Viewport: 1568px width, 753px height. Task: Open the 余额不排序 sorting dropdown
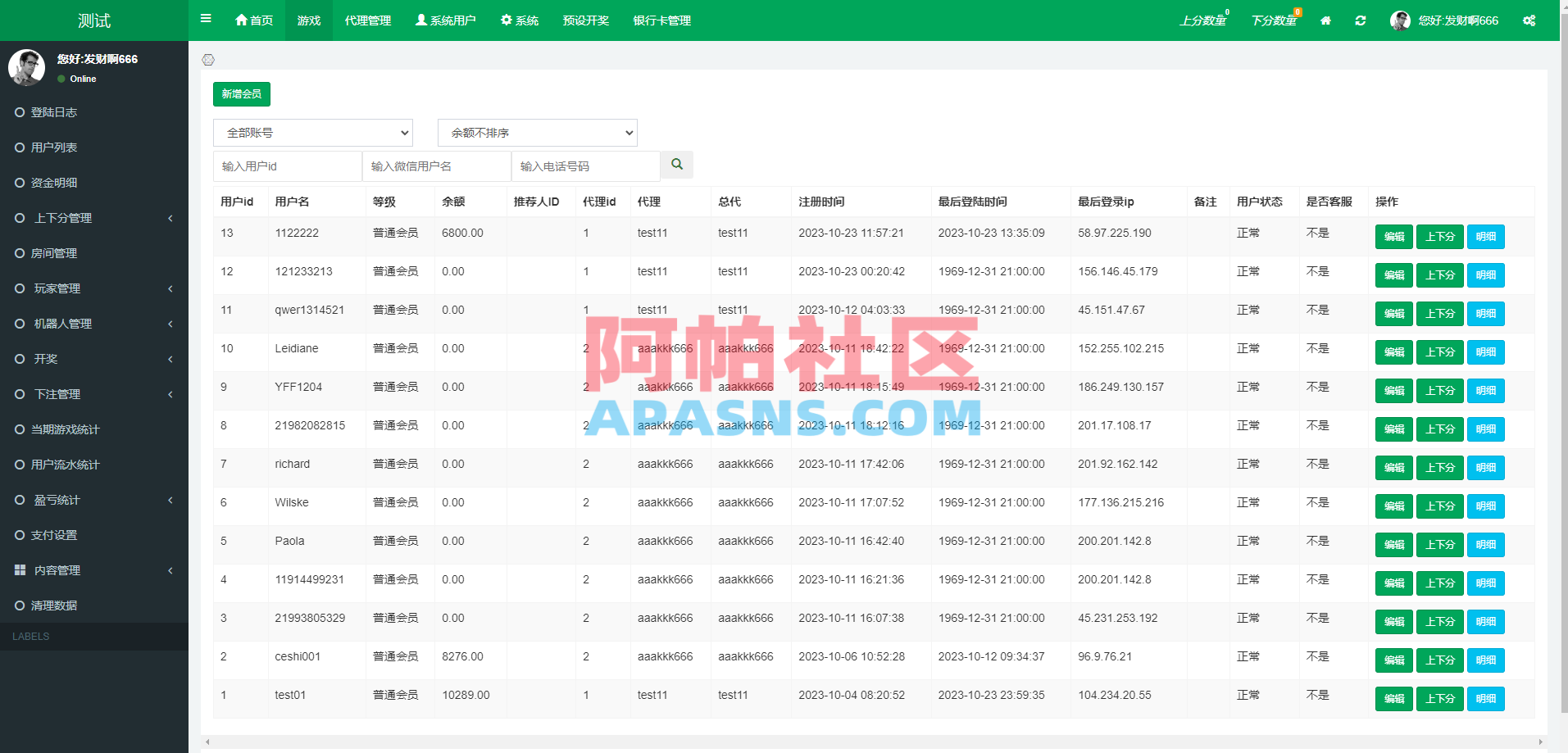537,132
